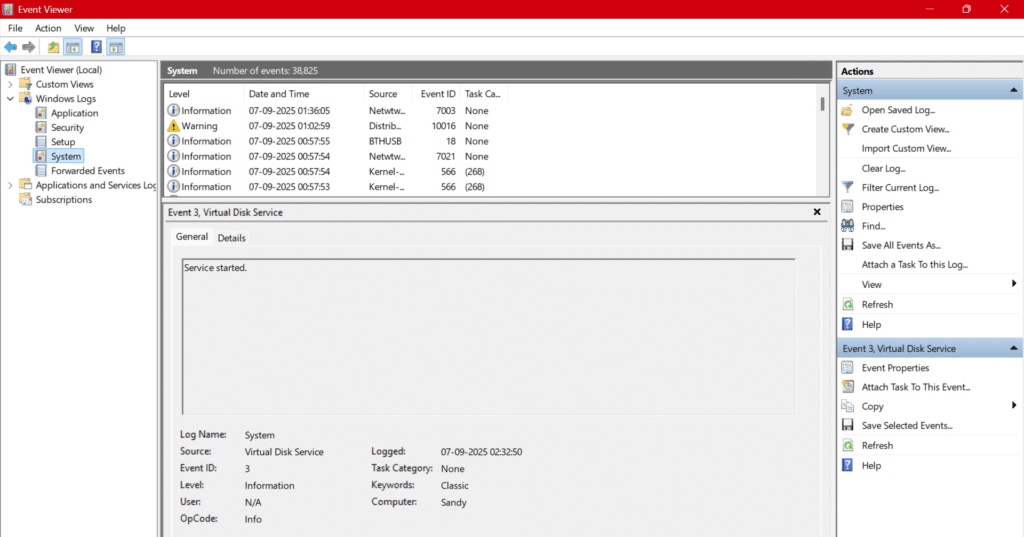Open the Help menu in menu bar
The width and height of the screenshot is (1024, 537).
click(x=116, y=28)
